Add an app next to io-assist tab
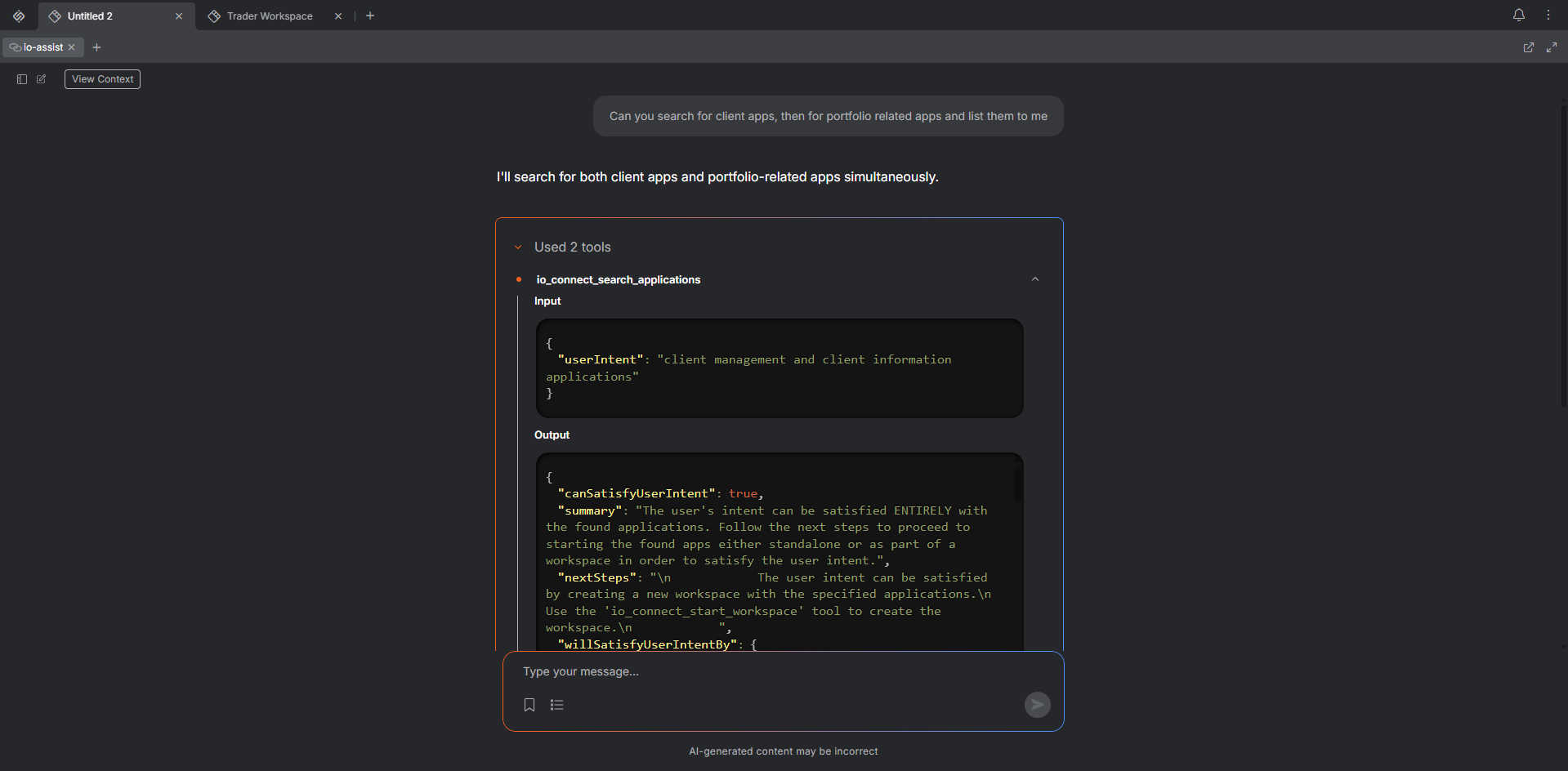The image size is (1568, 771). click(96, 47)
